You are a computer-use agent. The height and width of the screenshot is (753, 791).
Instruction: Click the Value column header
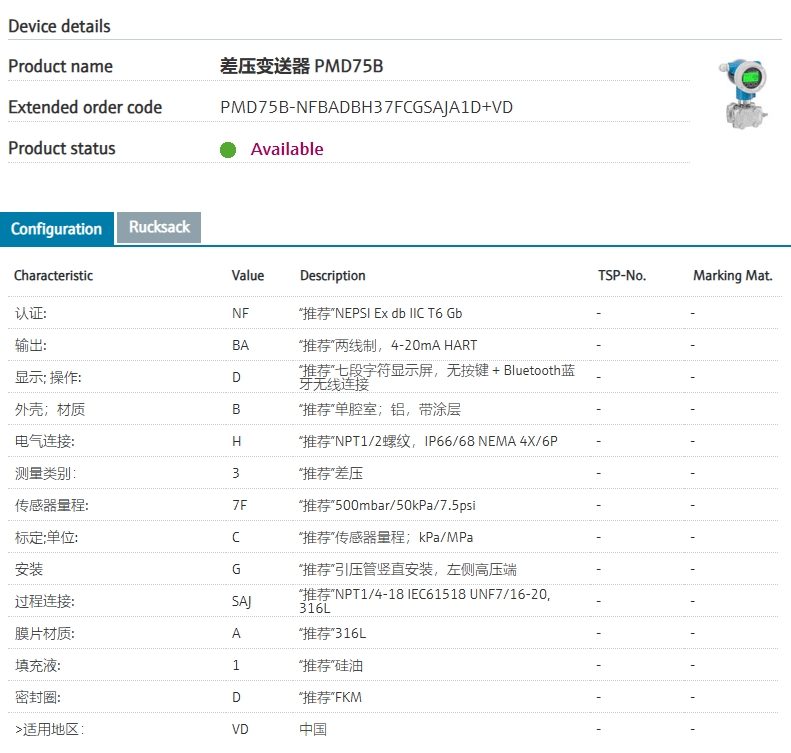248,275
